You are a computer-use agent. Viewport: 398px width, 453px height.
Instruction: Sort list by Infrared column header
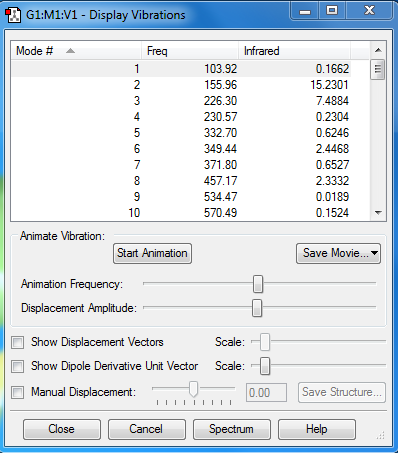pyautogui.click(x=294, y=51)
